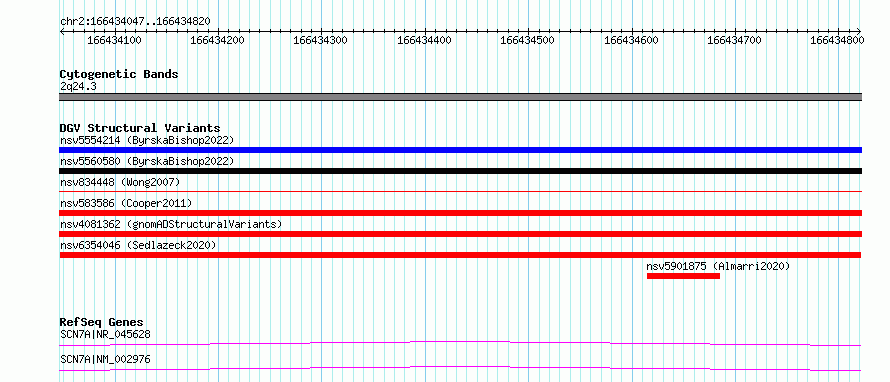Click the magenta SCN7A|NM_002976 transcript line
The height and width of the screenshot is (382, 890).
click(460, 368)
